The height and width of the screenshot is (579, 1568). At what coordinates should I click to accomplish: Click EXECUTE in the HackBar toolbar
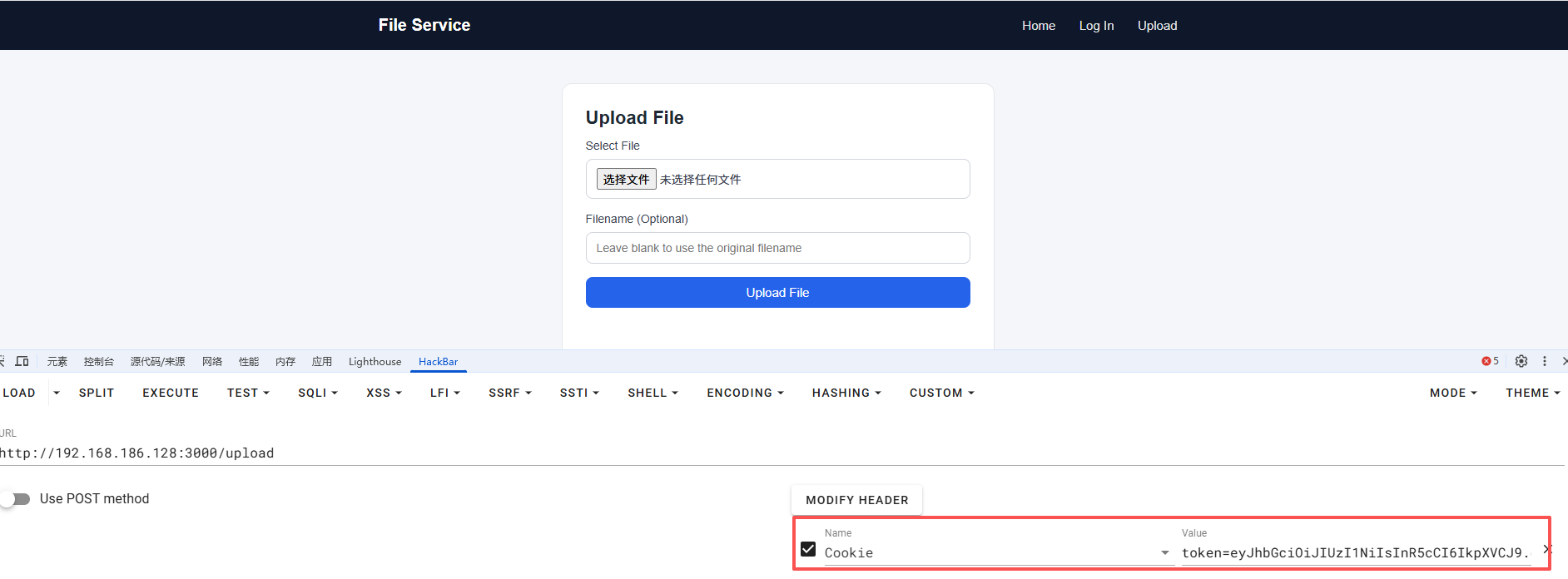coord(171,393)
